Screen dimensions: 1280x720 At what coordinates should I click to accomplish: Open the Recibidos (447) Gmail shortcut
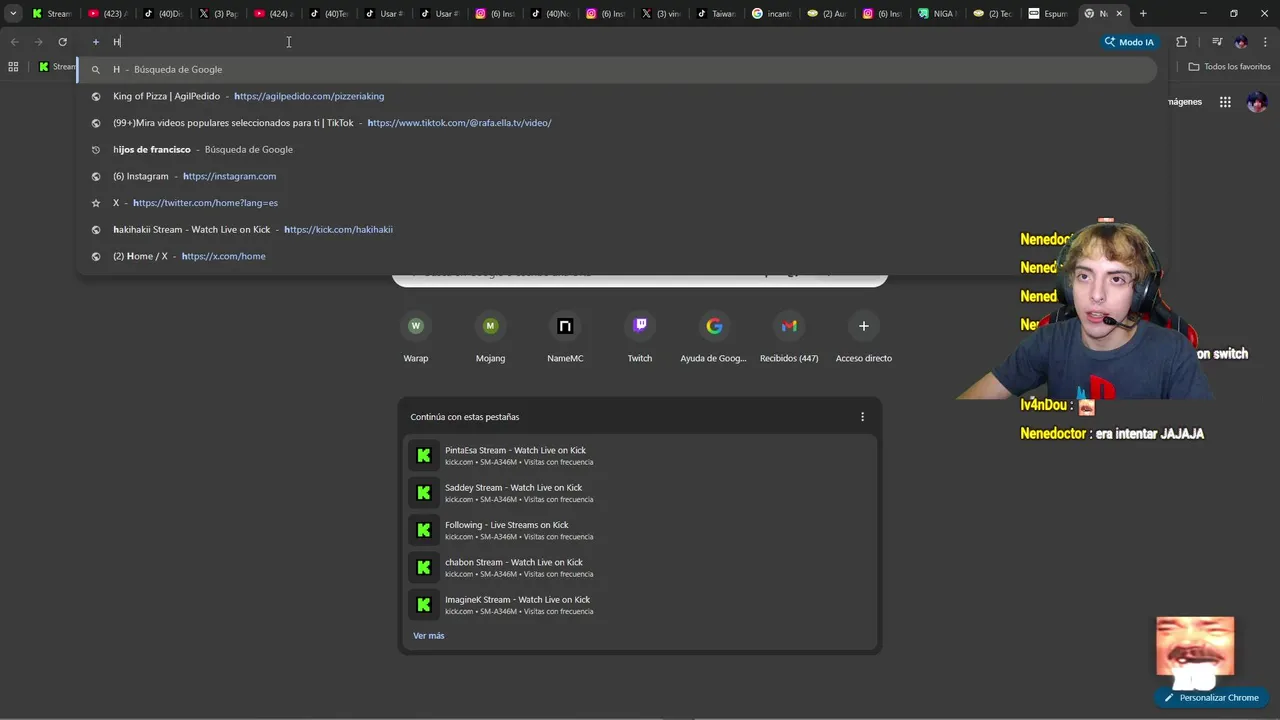coord(789,337)
